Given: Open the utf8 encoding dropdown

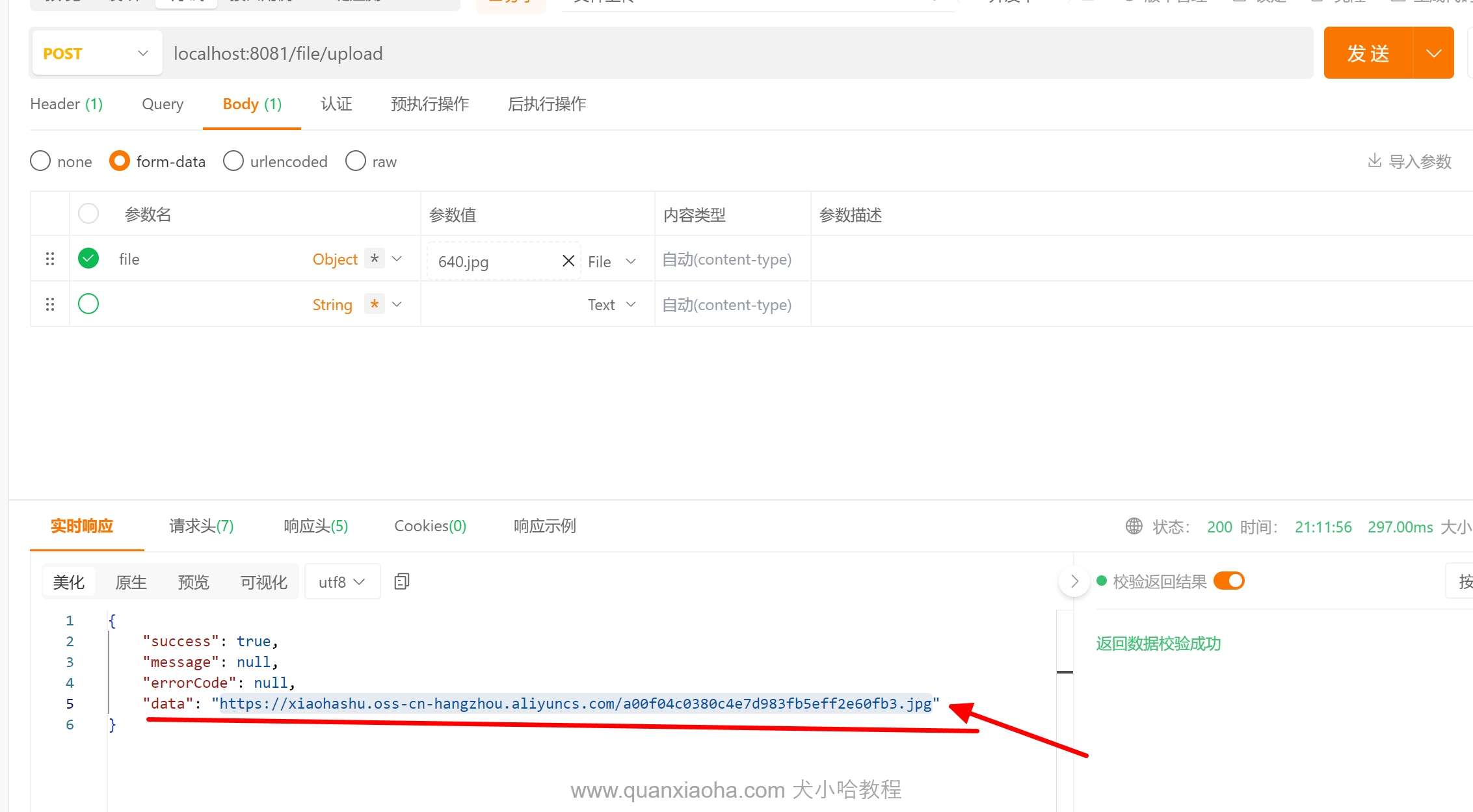Looking at the screenshot, I should 341,581.
